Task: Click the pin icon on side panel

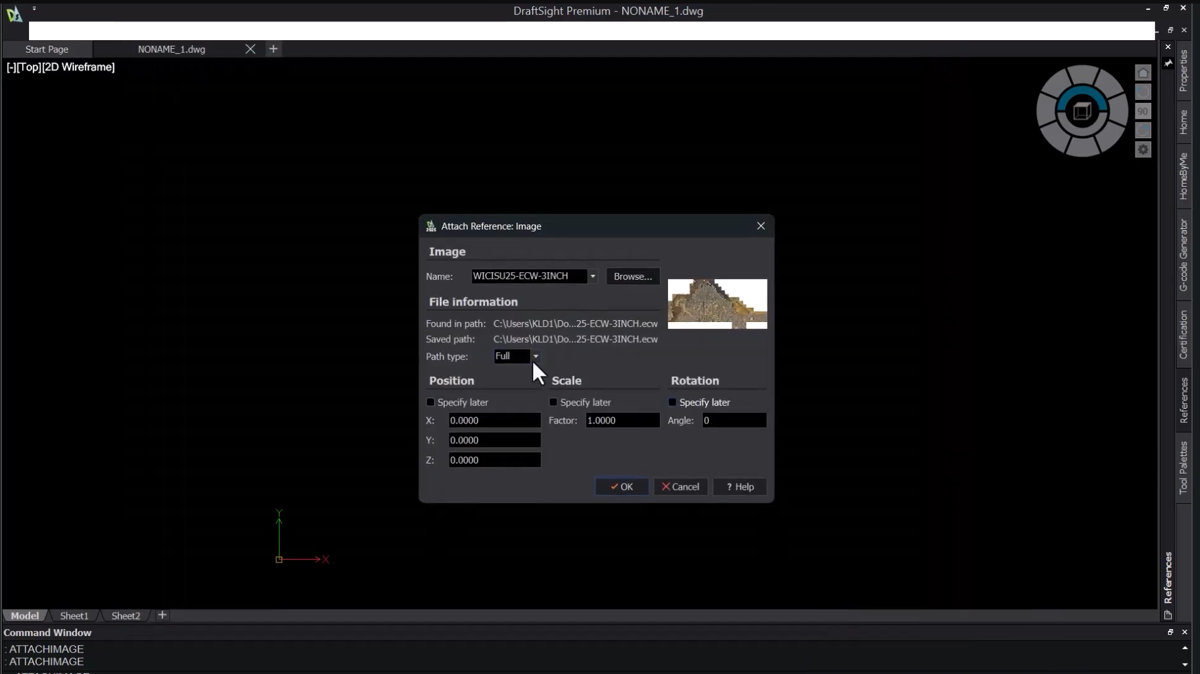Action: point(1168,63)
